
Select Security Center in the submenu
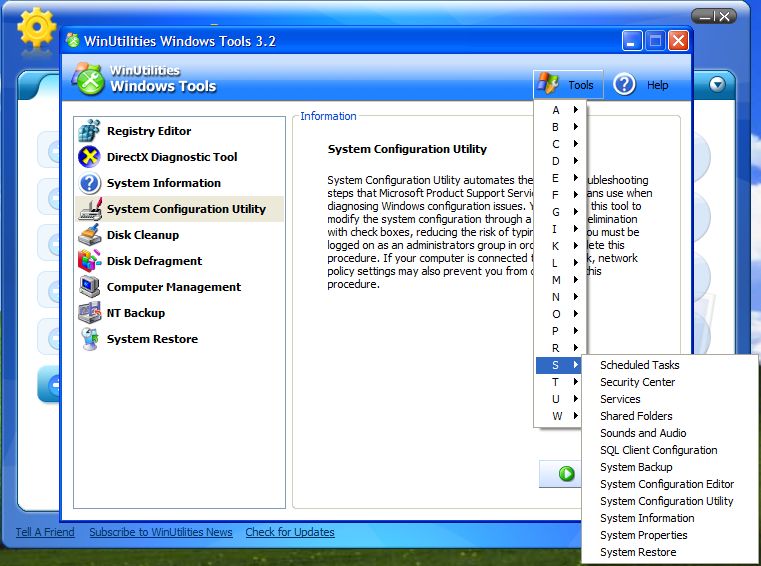point(637,382)
